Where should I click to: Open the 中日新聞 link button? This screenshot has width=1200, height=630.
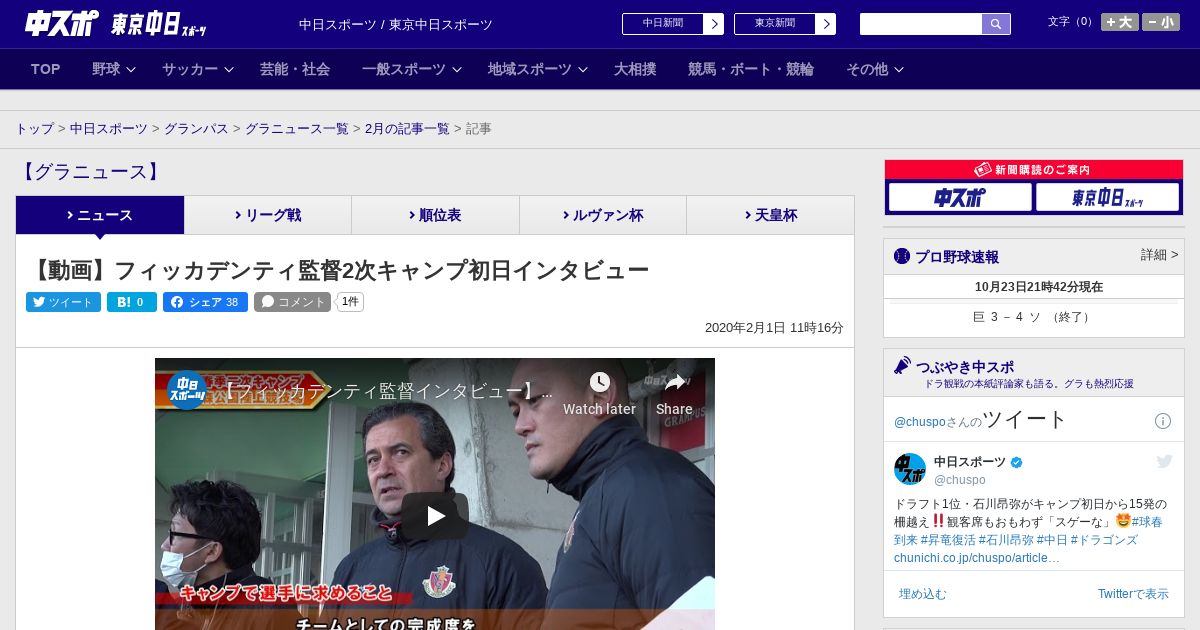pos(672,24)
